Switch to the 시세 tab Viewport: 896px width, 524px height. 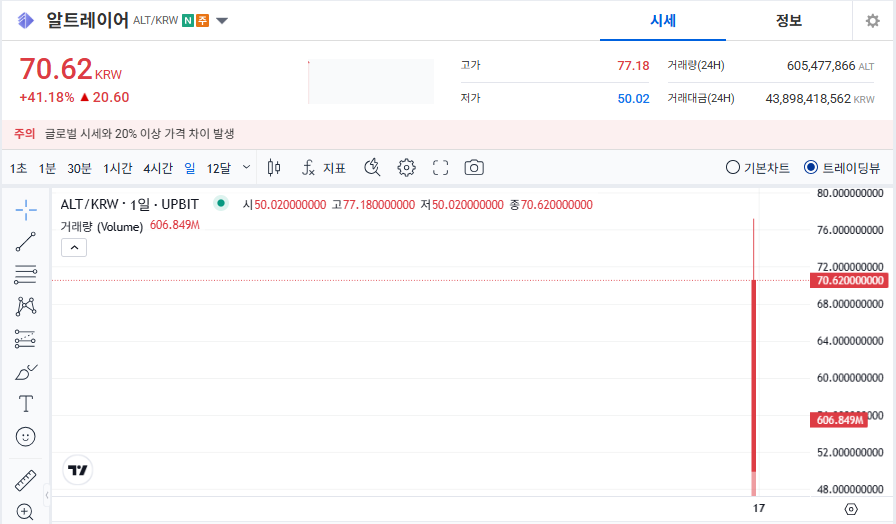pos(663,21)
